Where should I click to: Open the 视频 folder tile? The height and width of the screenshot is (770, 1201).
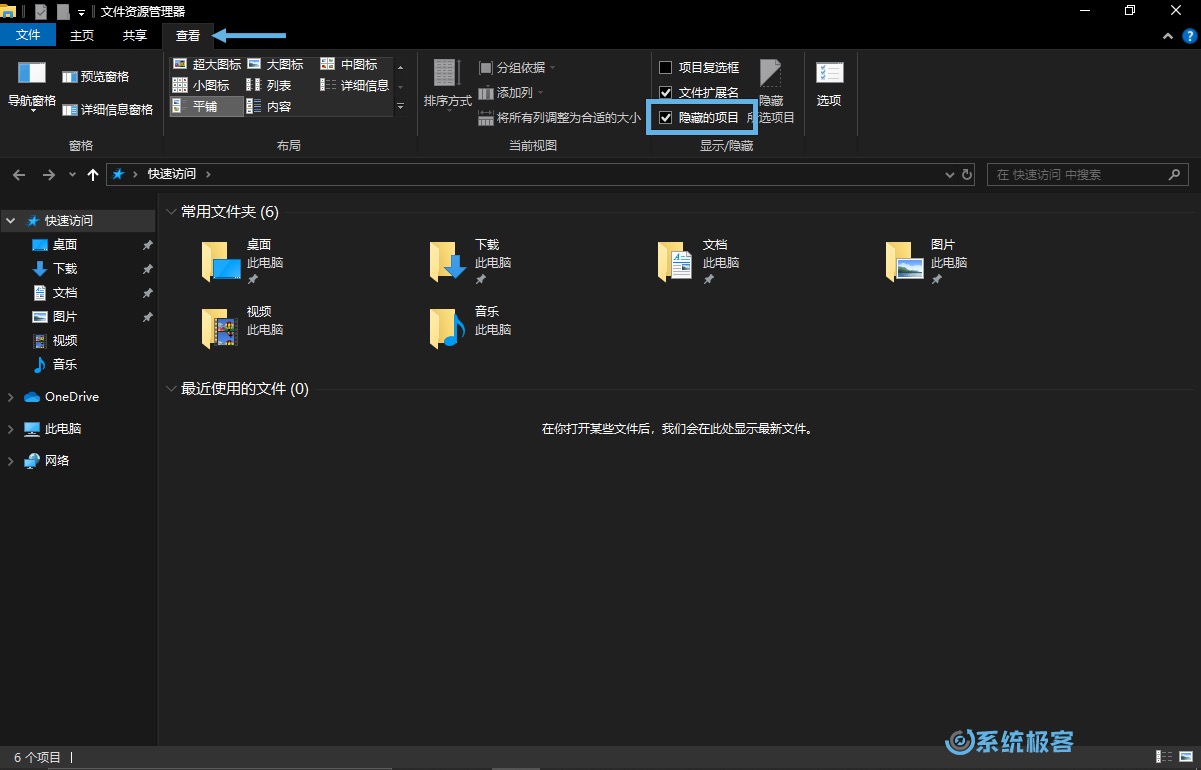click(x=243, y=328)
